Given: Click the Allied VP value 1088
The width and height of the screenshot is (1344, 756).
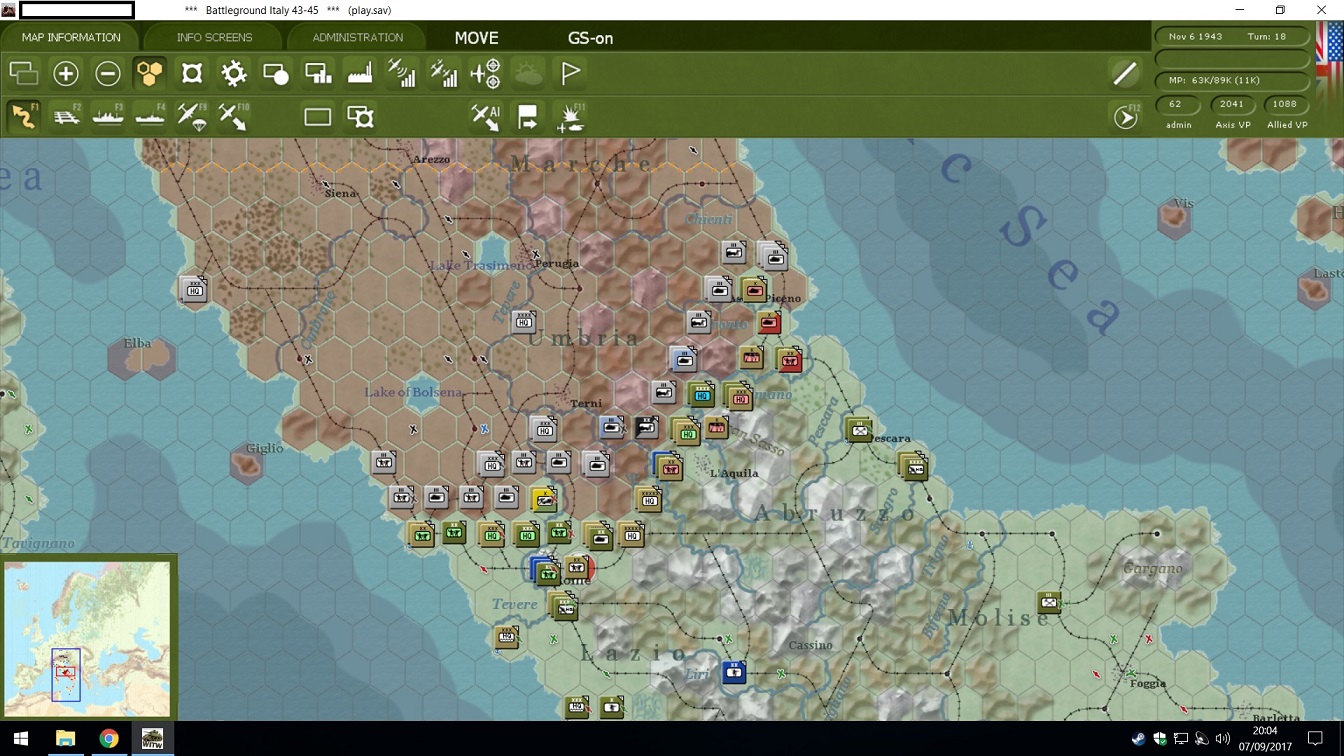Looking at the screenshot, I should pyautogui.click(x=1286, y=104).
